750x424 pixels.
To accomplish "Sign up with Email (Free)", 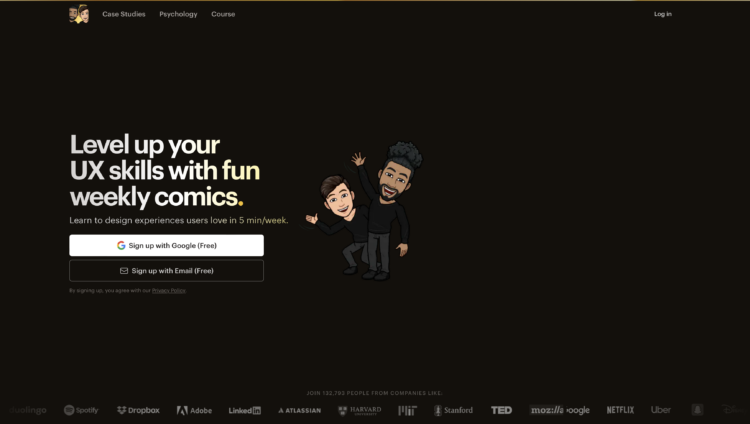I will click(166, 271).
